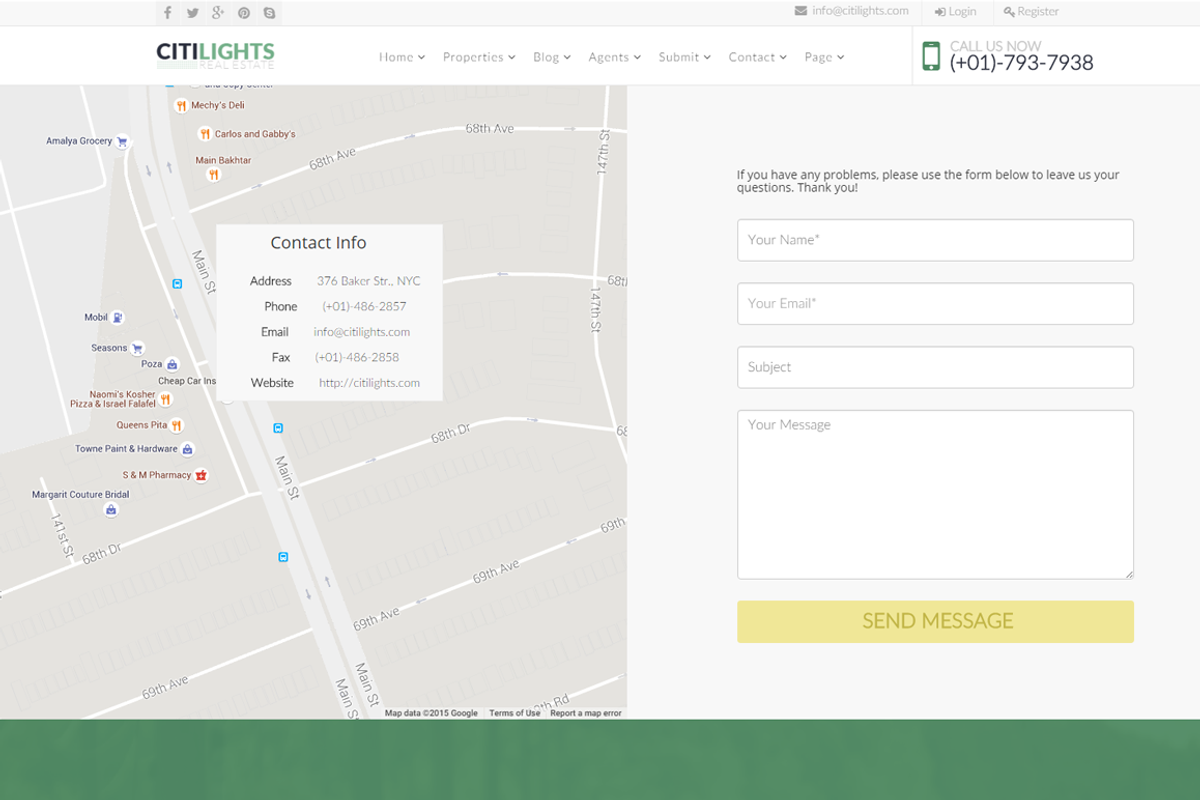Click address 376 Baker Str., NYC
This screenshot has width=1200, height=800.
pyautogui.click(x=369, y=281)
